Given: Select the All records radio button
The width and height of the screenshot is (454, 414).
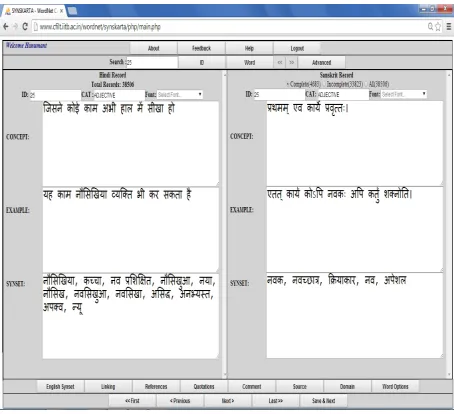Looking at the screenshot, I should click(x=366, y=84).
